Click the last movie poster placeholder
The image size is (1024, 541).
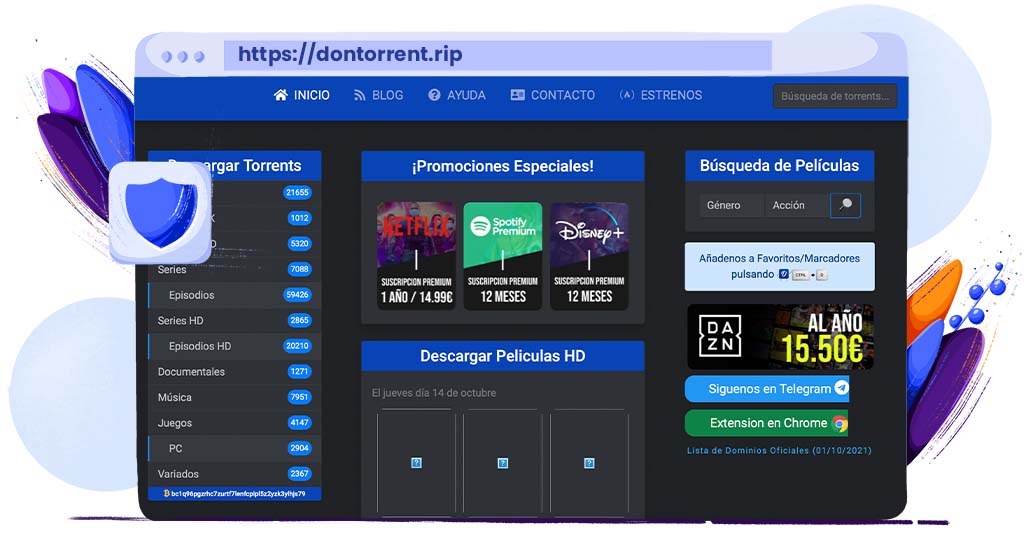[x=589, y=463]
